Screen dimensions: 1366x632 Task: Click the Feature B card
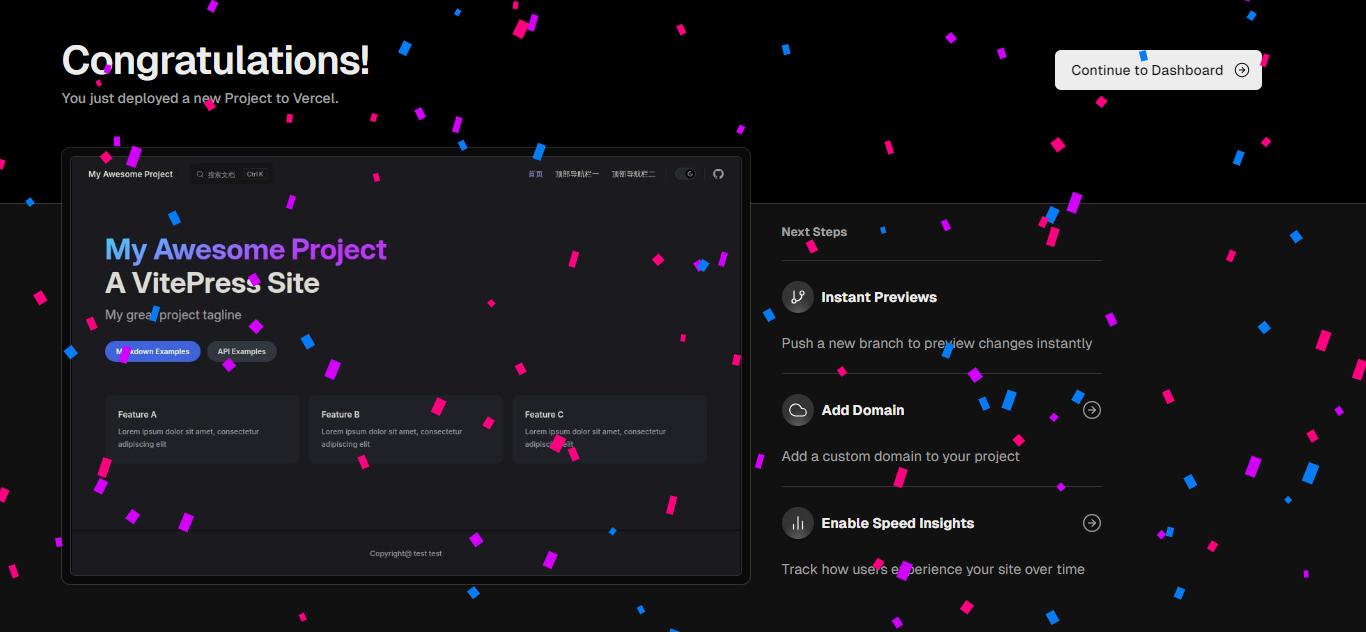[x=406, y=429]
